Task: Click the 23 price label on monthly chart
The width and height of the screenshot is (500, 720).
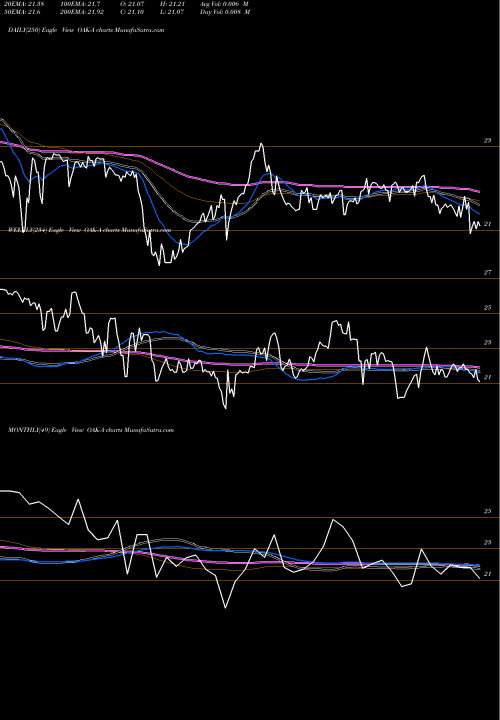Action: (488, 543)
